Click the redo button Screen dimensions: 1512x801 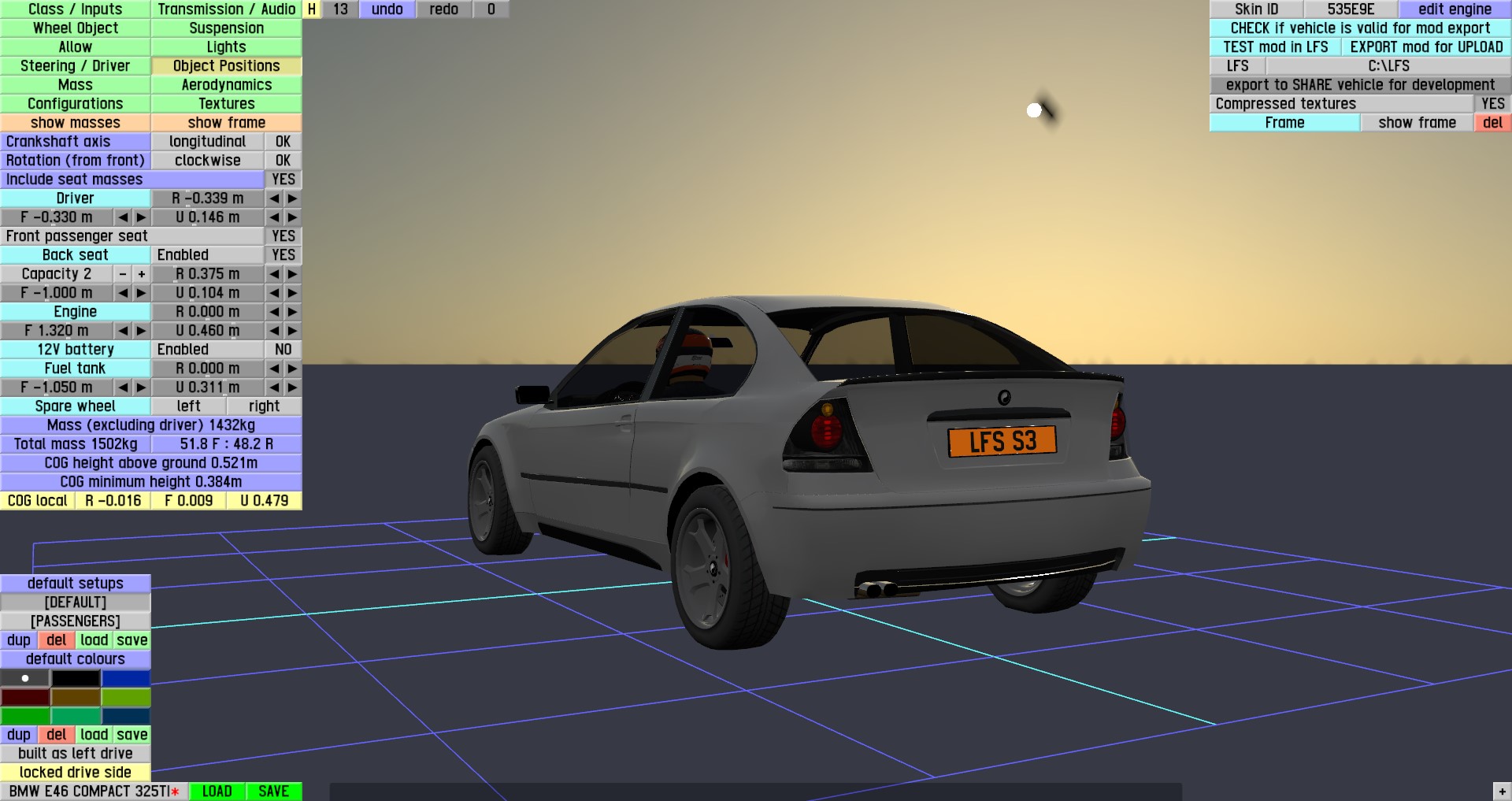[x=444, y=9]
